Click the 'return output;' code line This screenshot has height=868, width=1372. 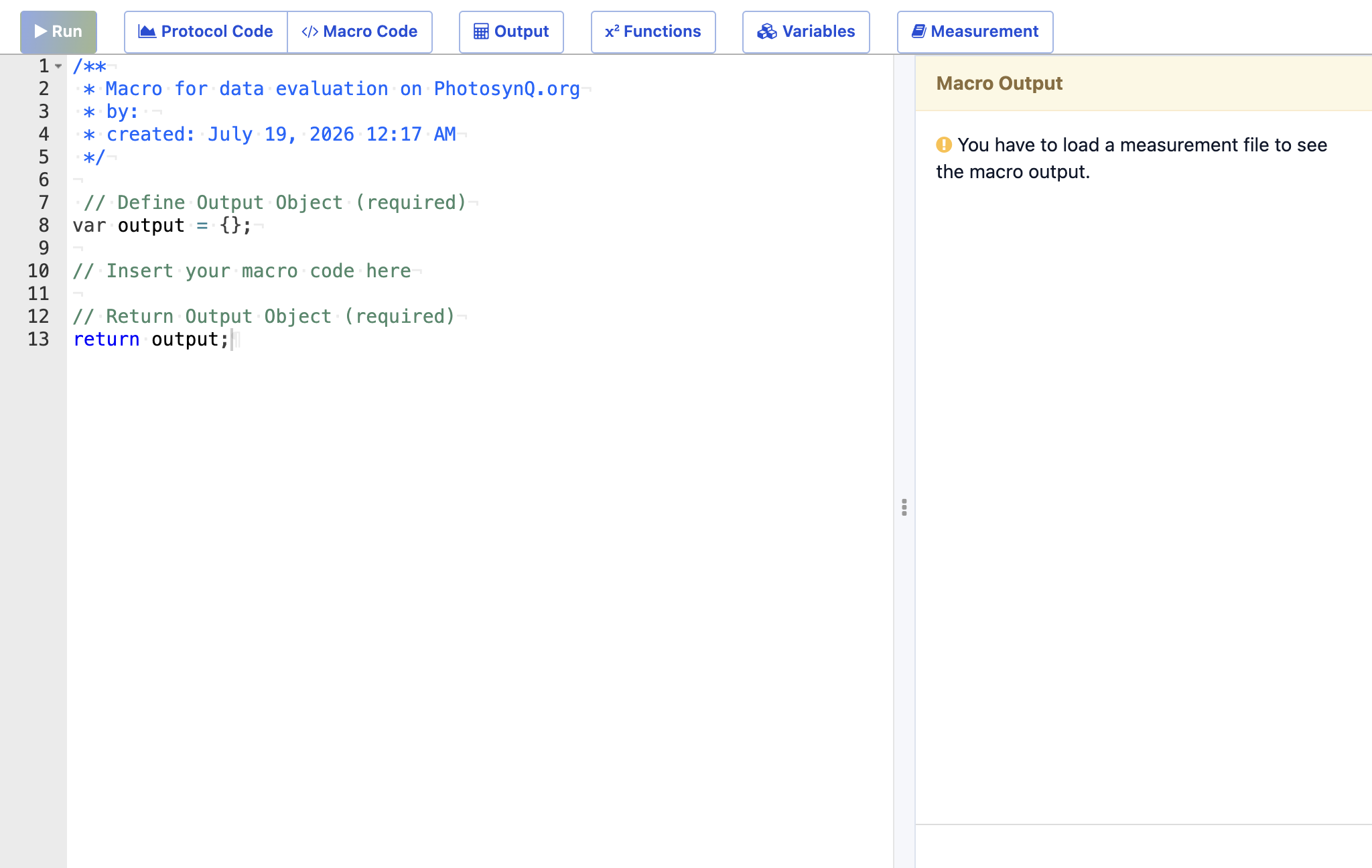[x=151, y=340]
